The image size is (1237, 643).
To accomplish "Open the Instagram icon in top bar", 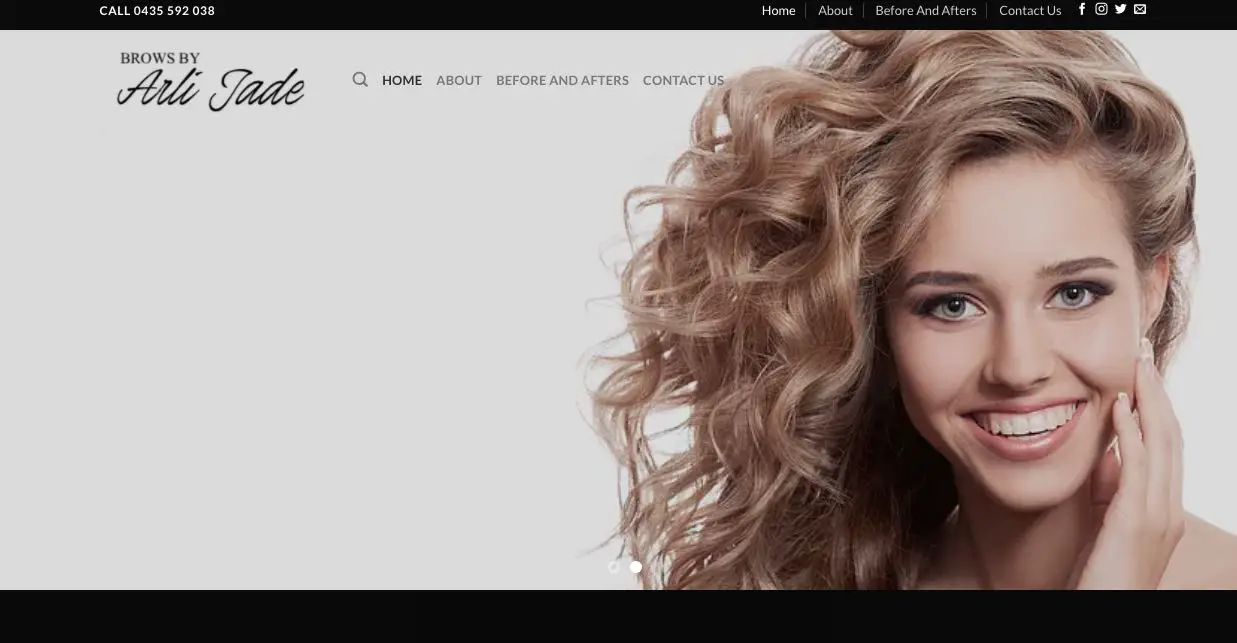I will point(1101,10).
